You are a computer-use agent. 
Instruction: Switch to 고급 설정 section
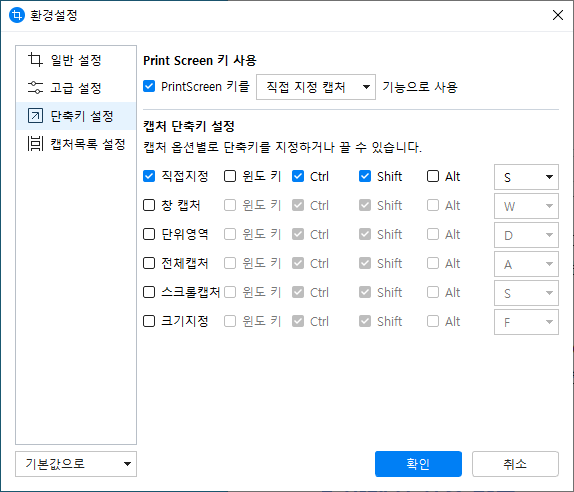(76, 88)
